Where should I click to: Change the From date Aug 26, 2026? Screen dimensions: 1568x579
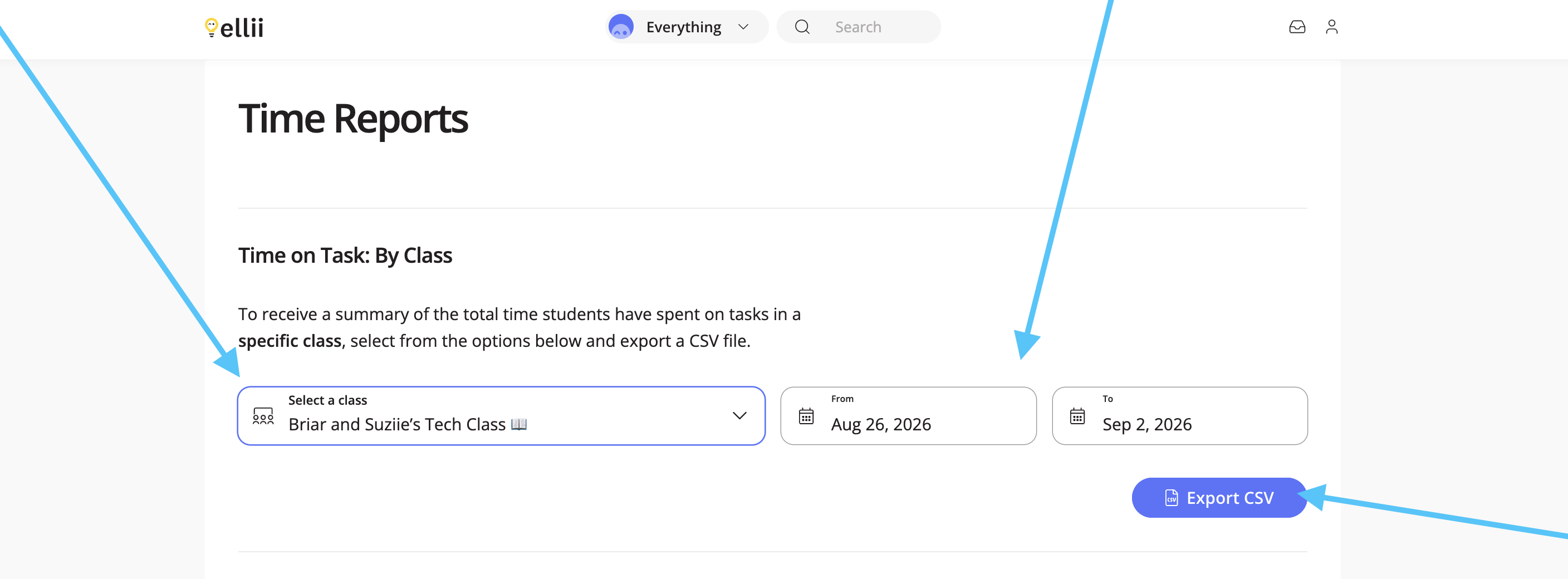tap(908, 416)
